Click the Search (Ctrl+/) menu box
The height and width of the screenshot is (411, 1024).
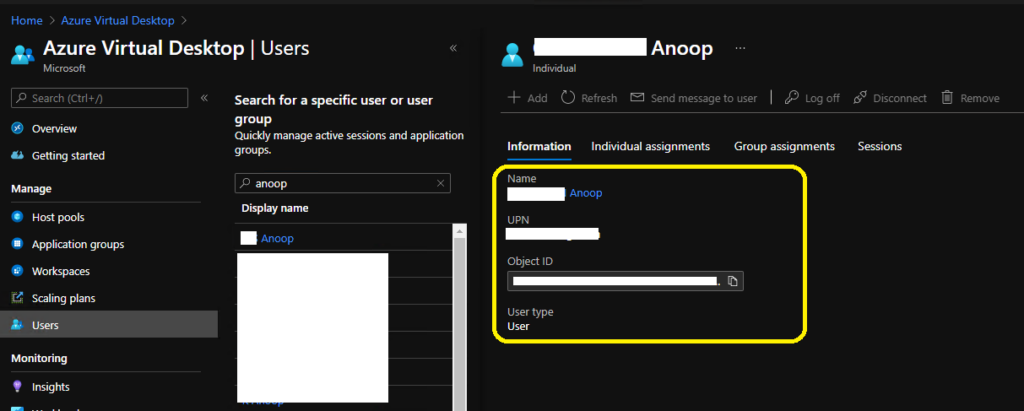click(x=99, y=98)
